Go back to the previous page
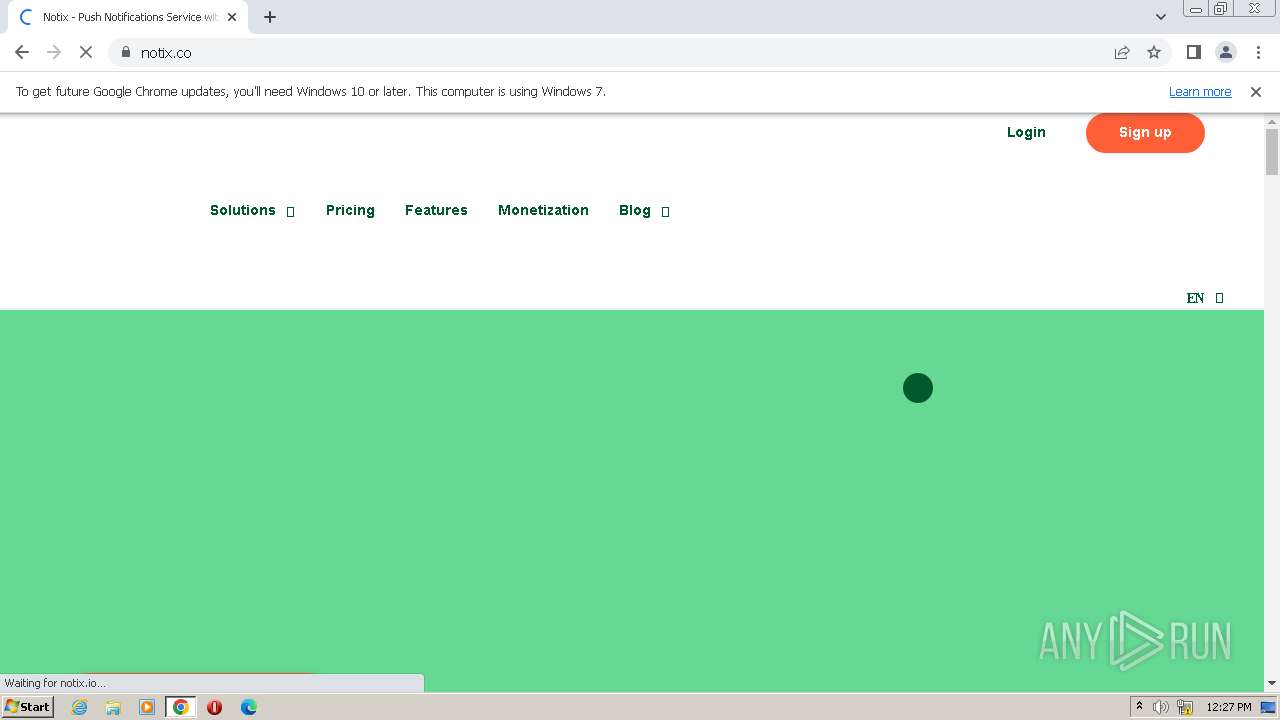The image size is (1280, 720). [x=22, y=52]
